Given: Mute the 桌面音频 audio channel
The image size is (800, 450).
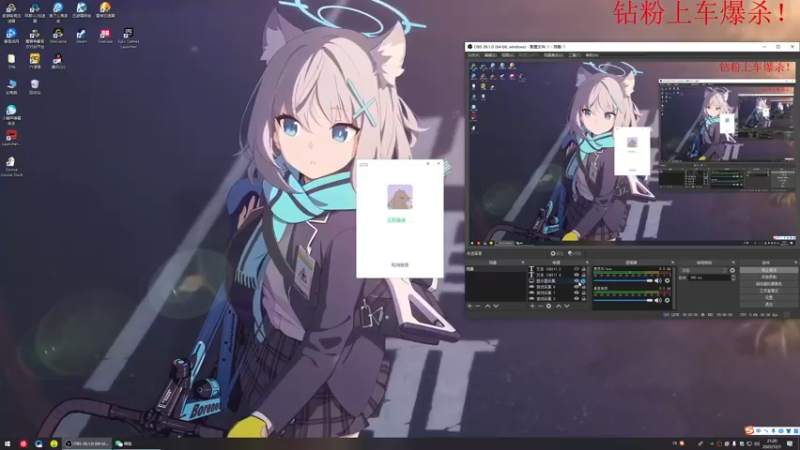Looking at the screenshot, I should 658,300.
